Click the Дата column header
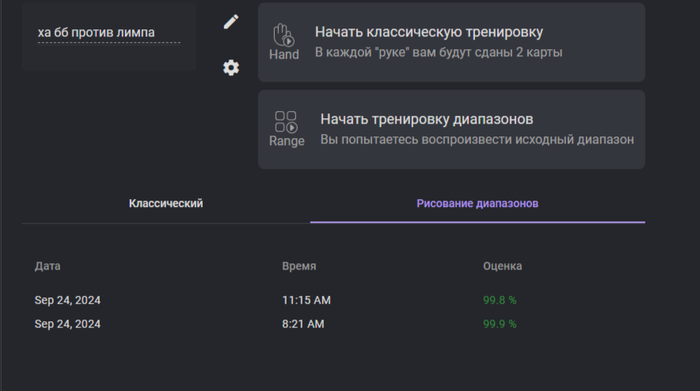Image resolution: width=700 pixels, height=391 pixels. (x=47, y=266)
